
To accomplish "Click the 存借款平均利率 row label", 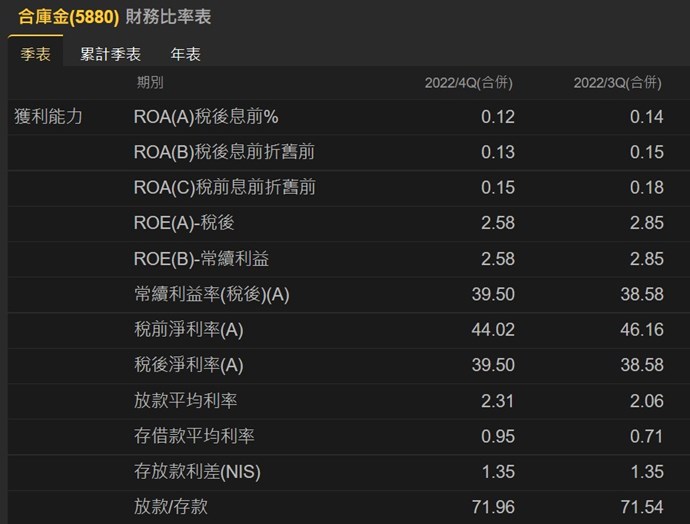I will (194, 436).
